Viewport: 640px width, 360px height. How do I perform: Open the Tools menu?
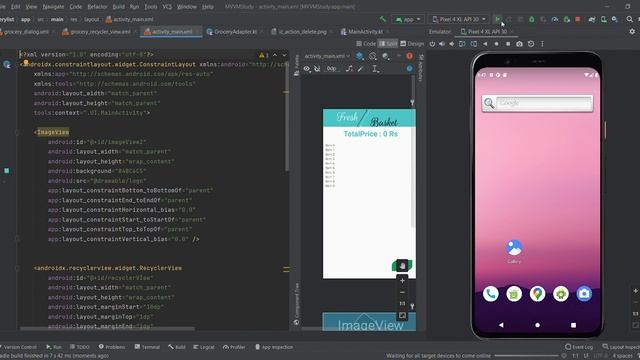(151, 7)
